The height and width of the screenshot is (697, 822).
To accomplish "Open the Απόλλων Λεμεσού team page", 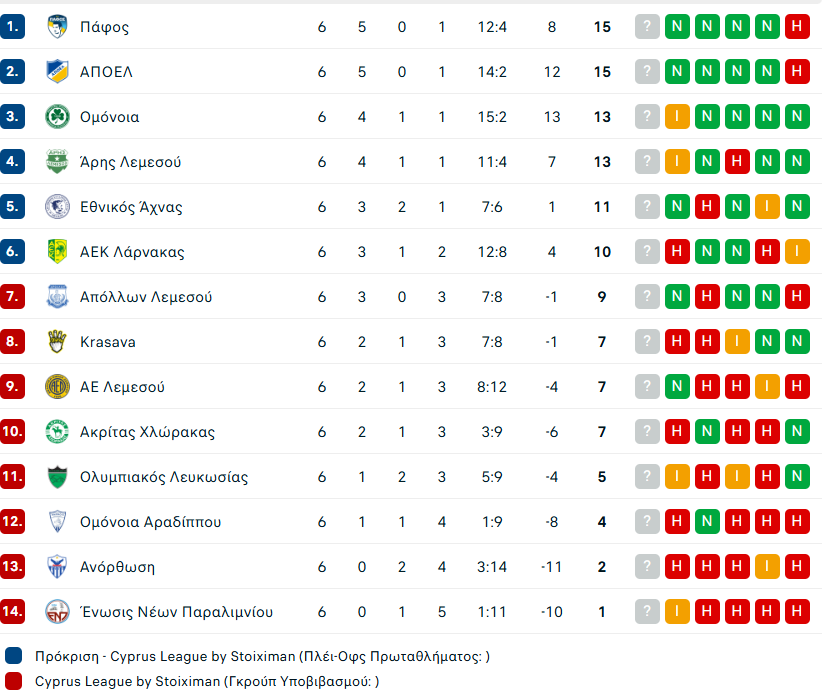I will 146,297.
